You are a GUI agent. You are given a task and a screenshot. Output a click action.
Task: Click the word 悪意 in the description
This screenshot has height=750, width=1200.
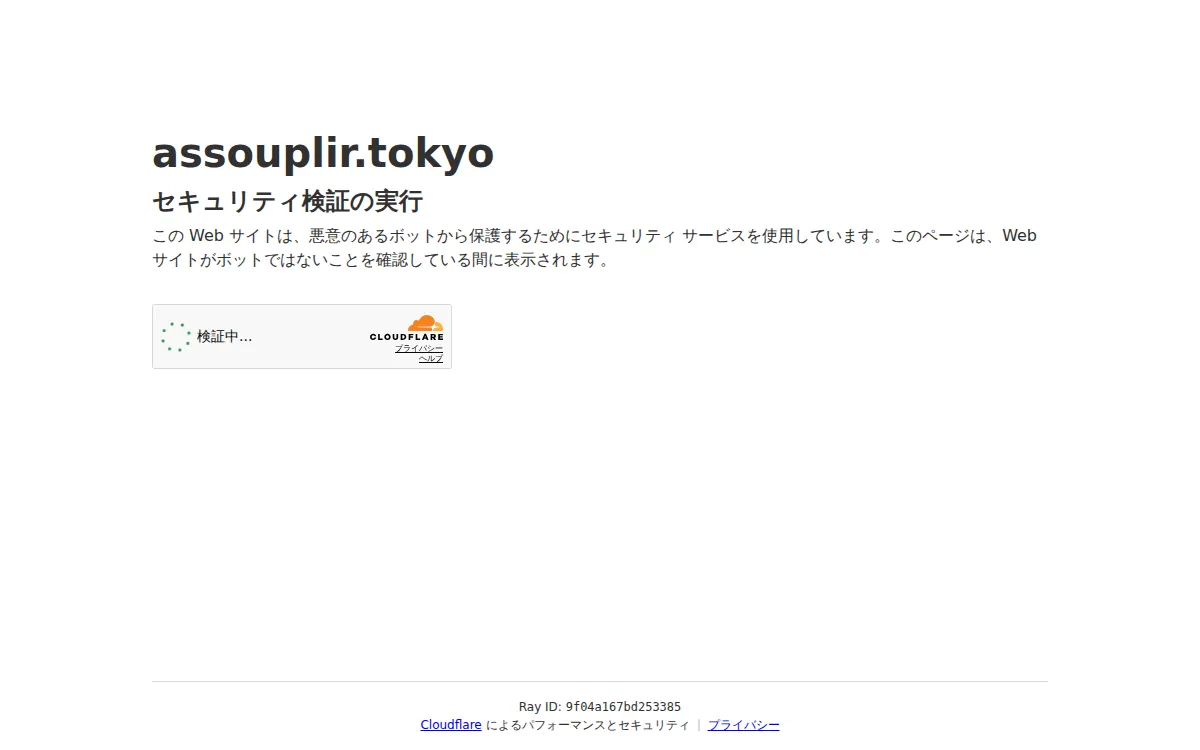pyautogui.click(x=325, y=236)
